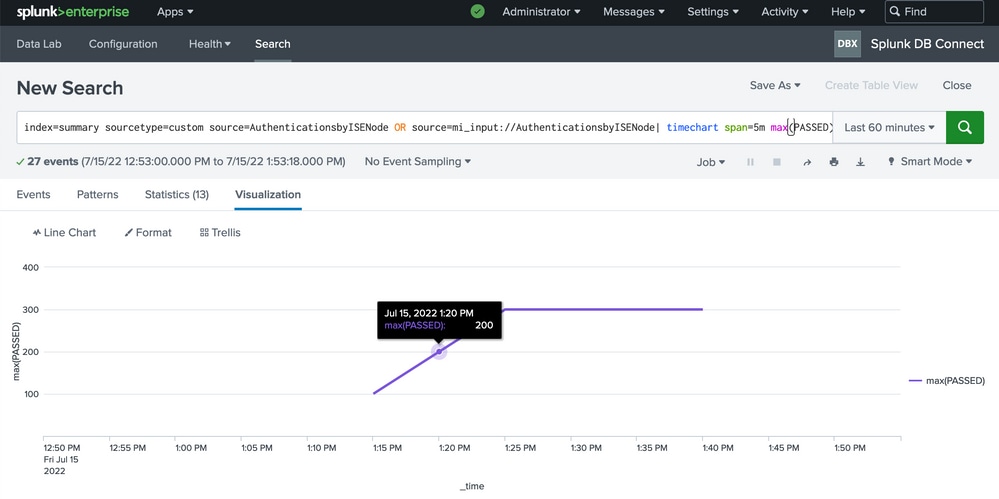Open Trellis layout options
This screenshot has width=999, height=499.
click(220, 233)
